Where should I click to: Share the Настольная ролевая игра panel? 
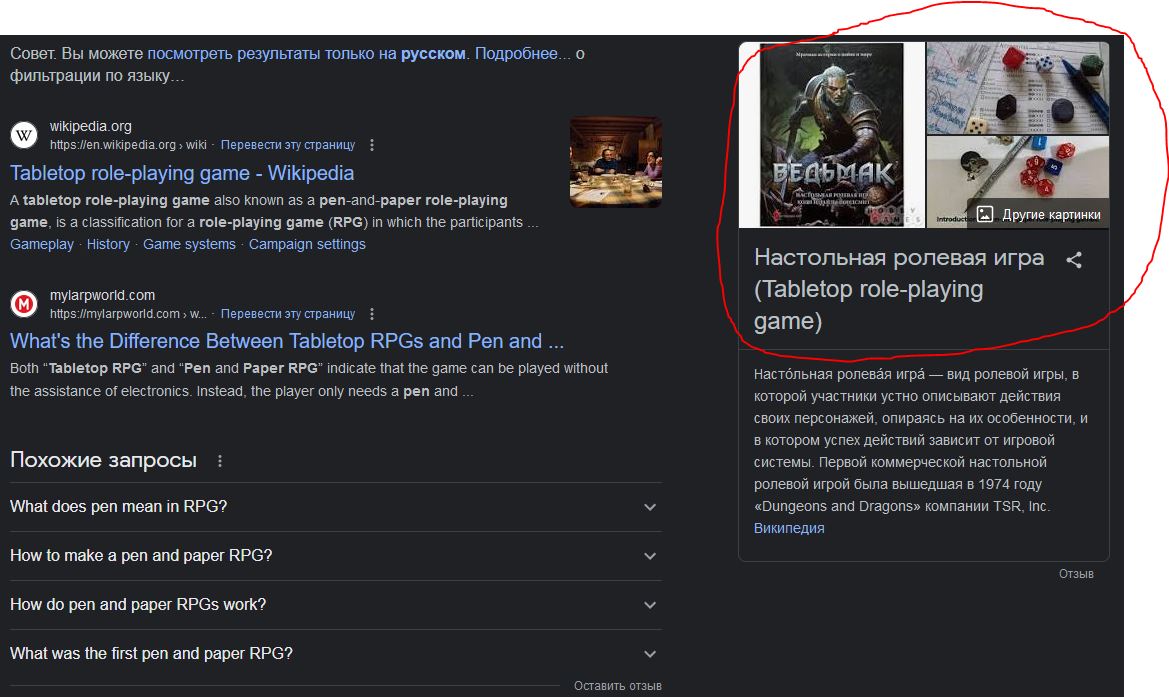tap(1074, 259)
